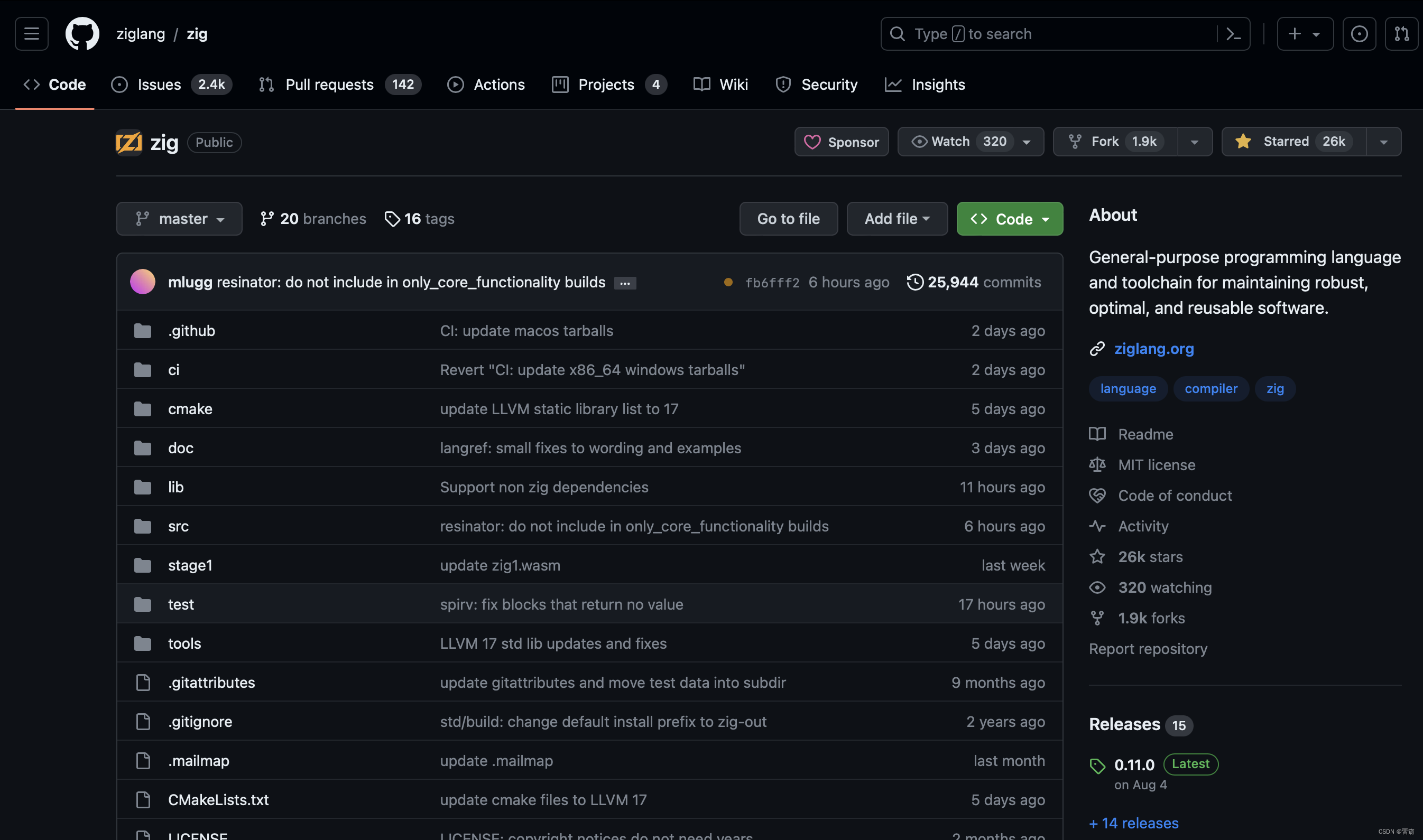The width and height of the screenshot is (1423, 840).
Task: Click the tag icon next to 16 tags
Action: pos(392,219)
